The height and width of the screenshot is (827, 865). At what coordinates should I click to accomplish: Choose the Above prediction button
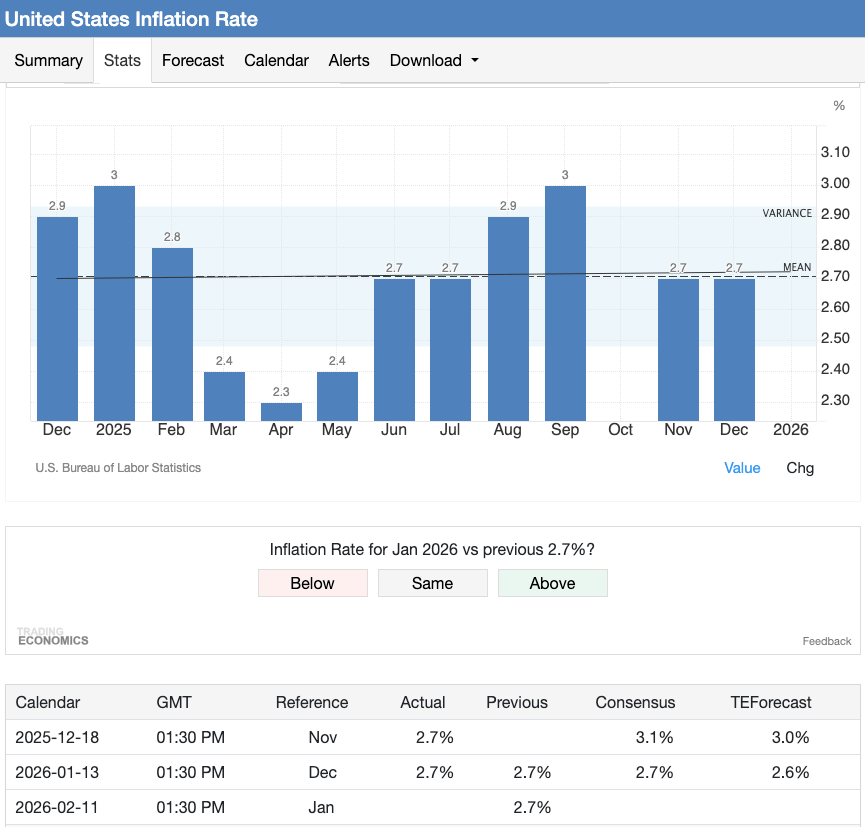pos(552,583)
